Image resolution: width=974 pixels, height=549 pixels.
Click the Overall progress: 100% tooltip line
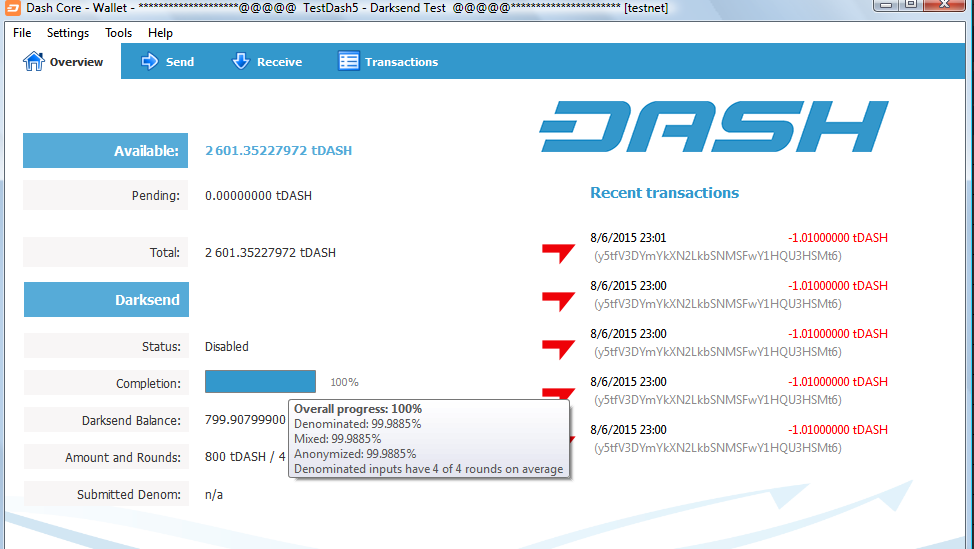[358, 409]
